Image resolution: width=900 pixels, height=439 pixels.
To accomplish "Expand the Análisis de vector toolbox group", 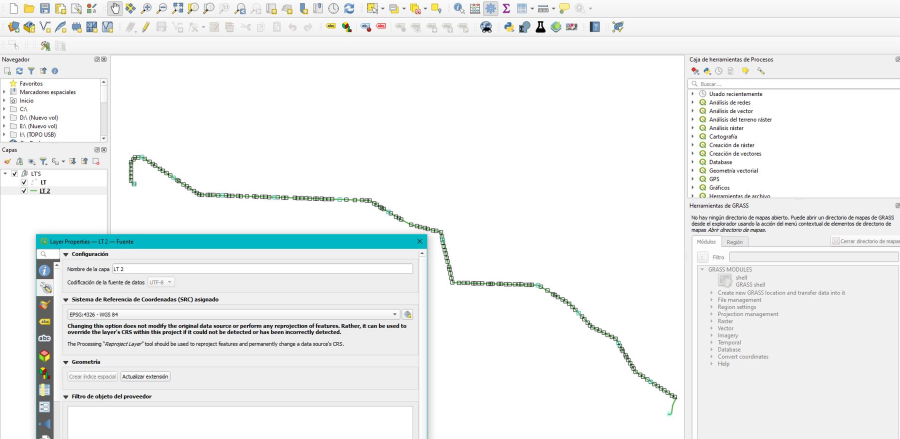I will [692, 111].
